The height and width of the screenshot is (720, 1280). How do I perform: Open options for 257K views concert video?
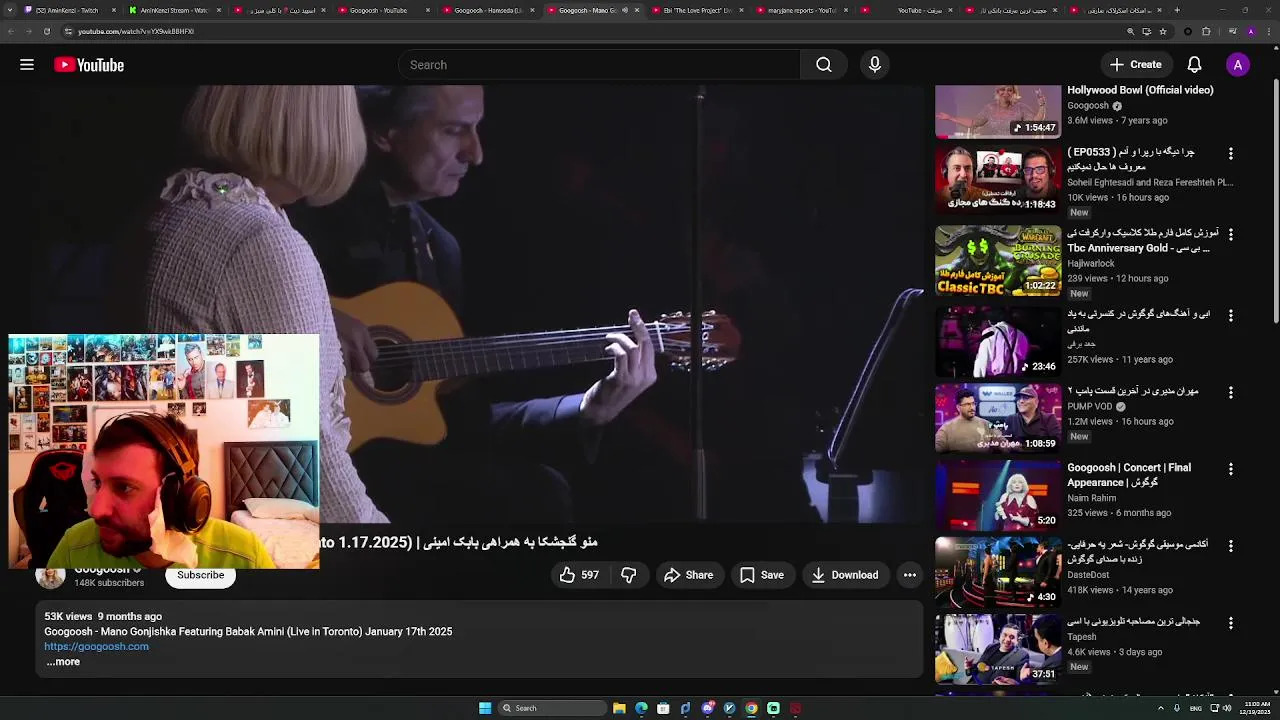point(1231,315)
